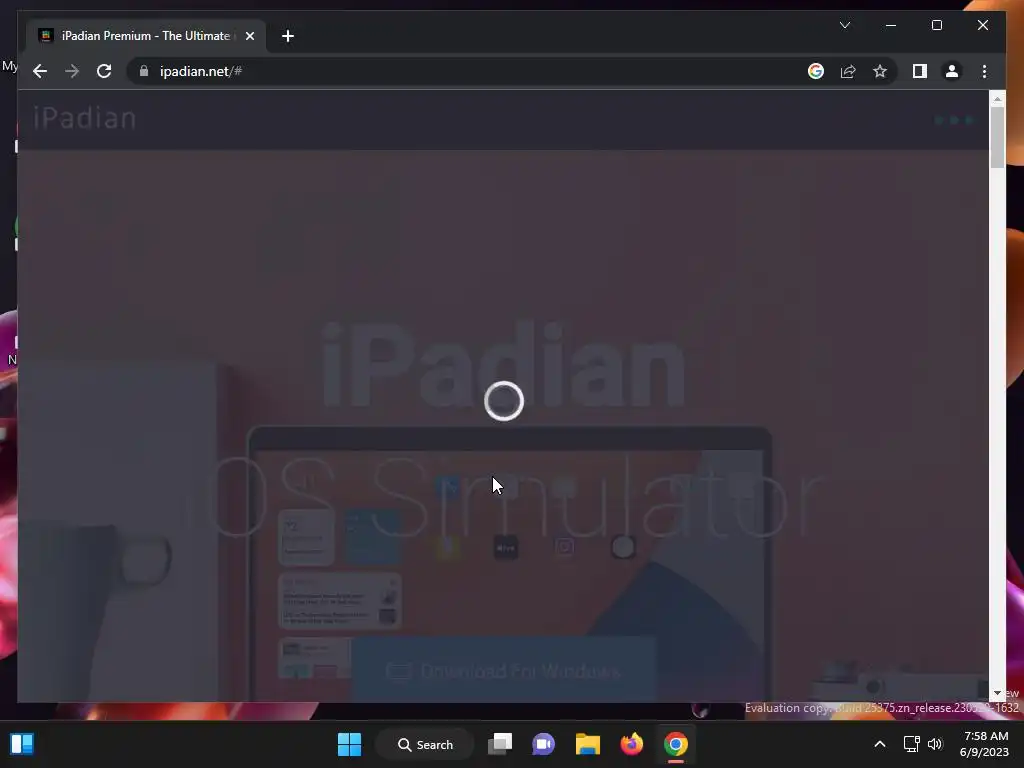Click the iPadian site logo
1024x768 pixels.
pyautogui.click(x=85, y=118)
